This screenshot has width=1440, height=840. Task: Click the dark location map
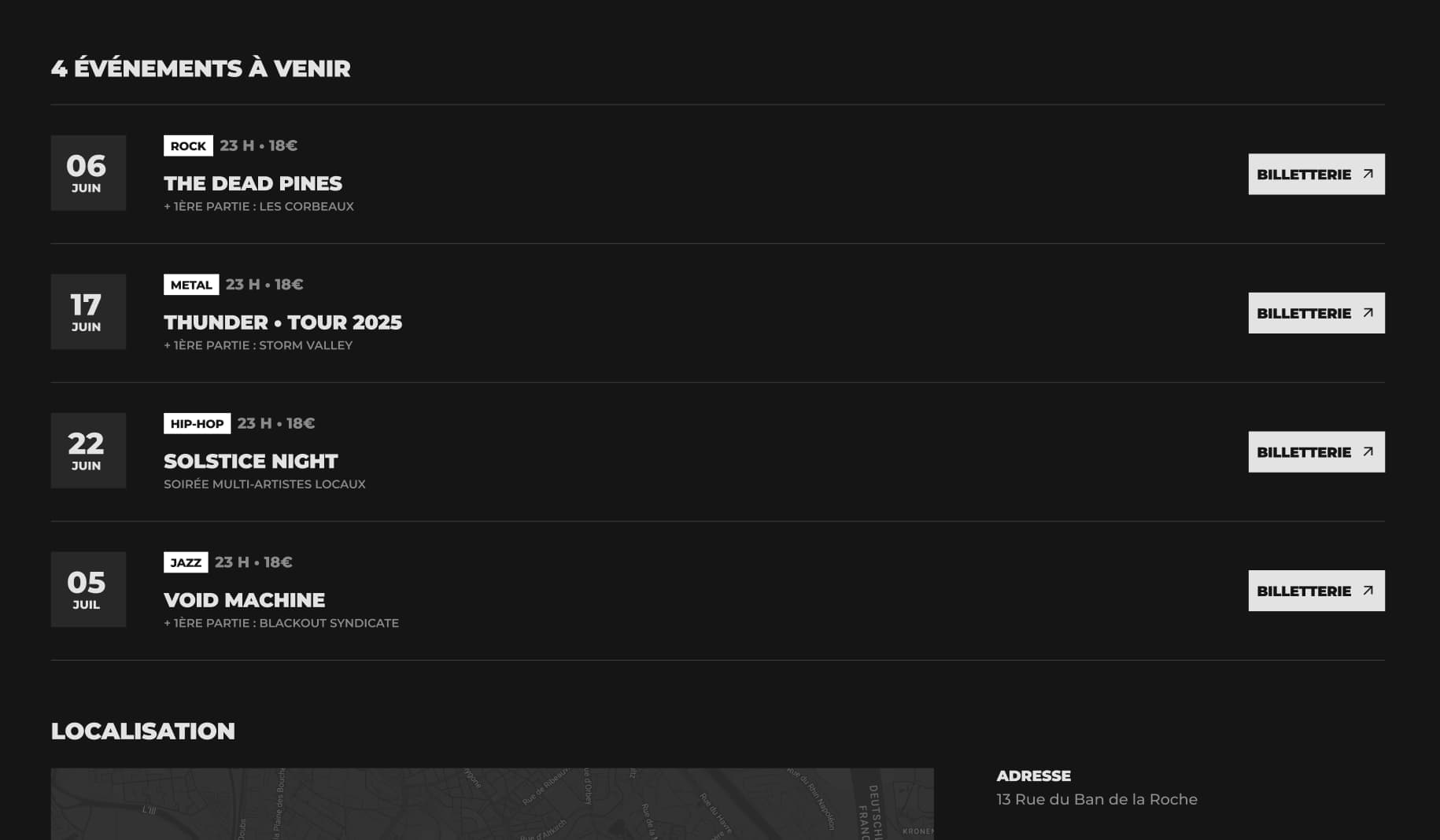pos(493,804)
